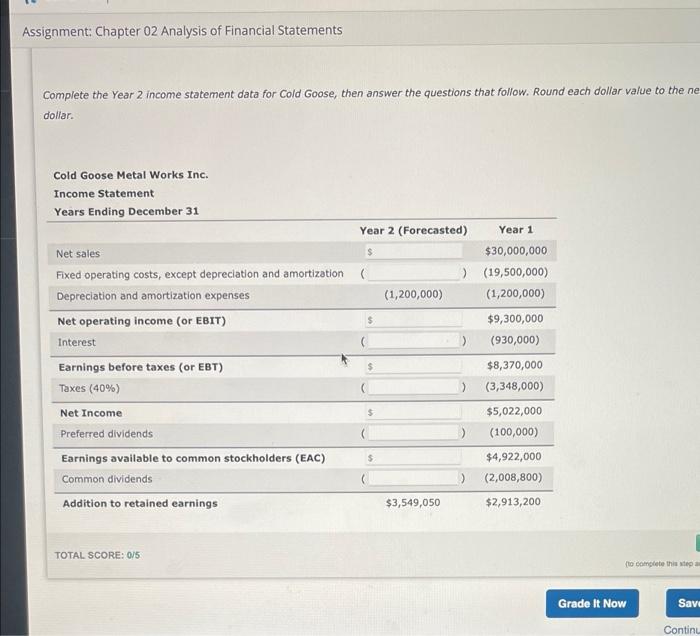Click the Year 2 Interest input field
700x636 pixels.
point(414,341)
